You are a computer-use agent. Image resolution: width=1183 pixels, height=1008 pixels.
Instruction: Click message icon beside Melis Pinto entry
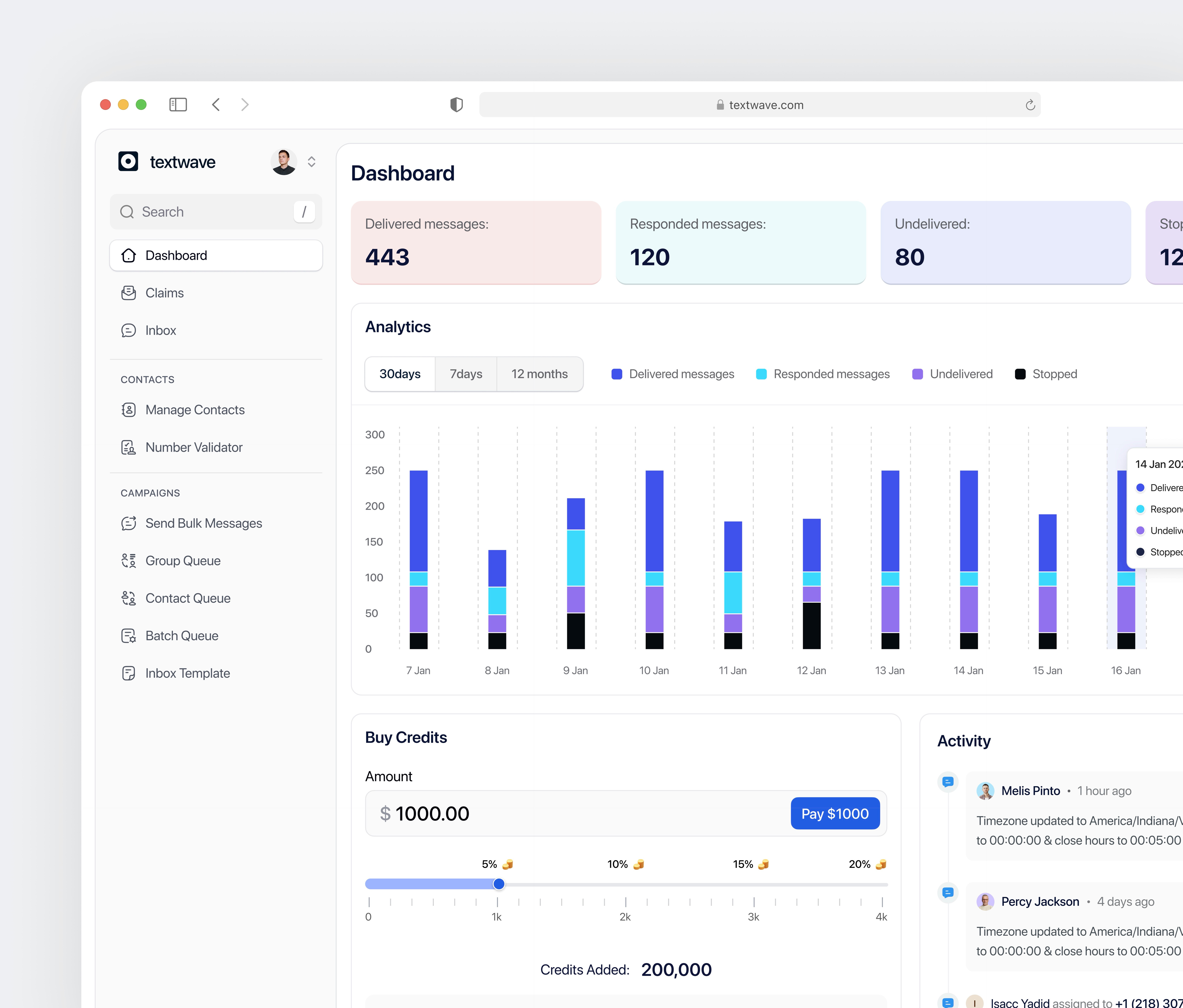click(x=948, y=782)
